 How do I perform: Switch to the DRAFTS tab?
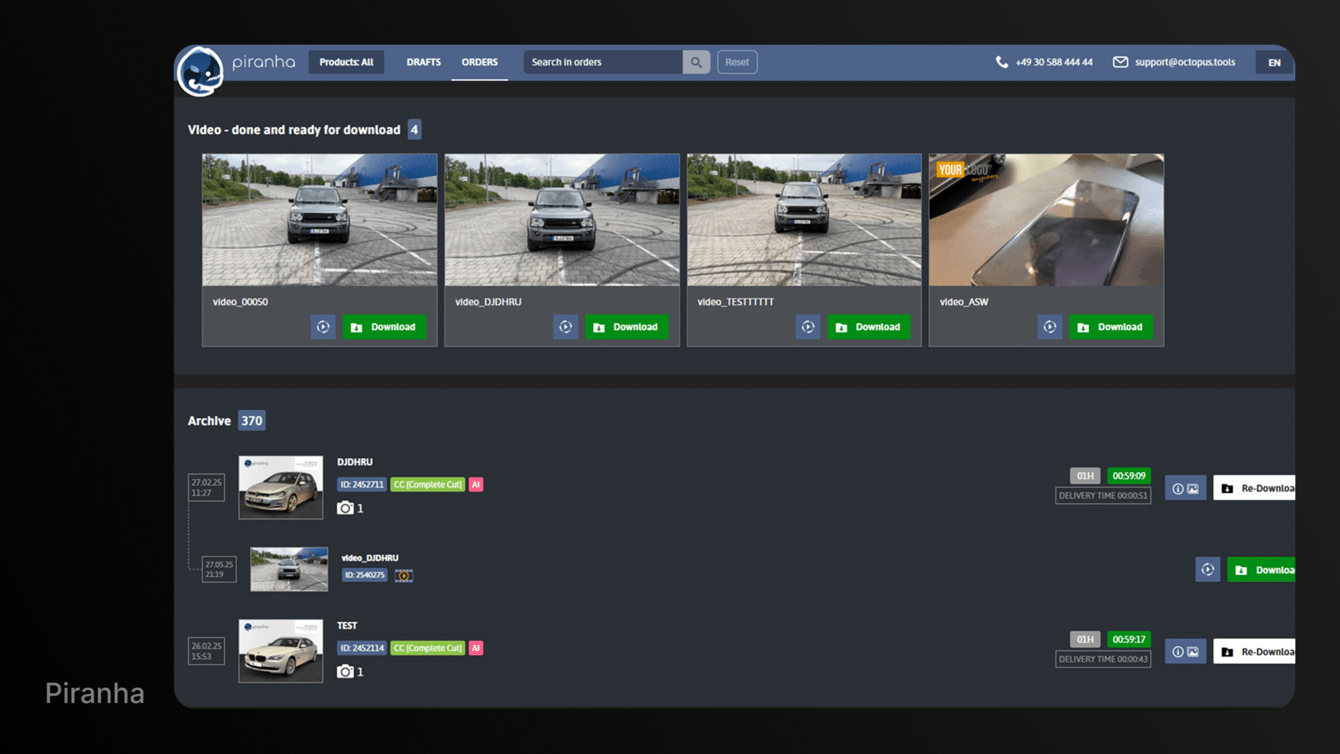423,62
